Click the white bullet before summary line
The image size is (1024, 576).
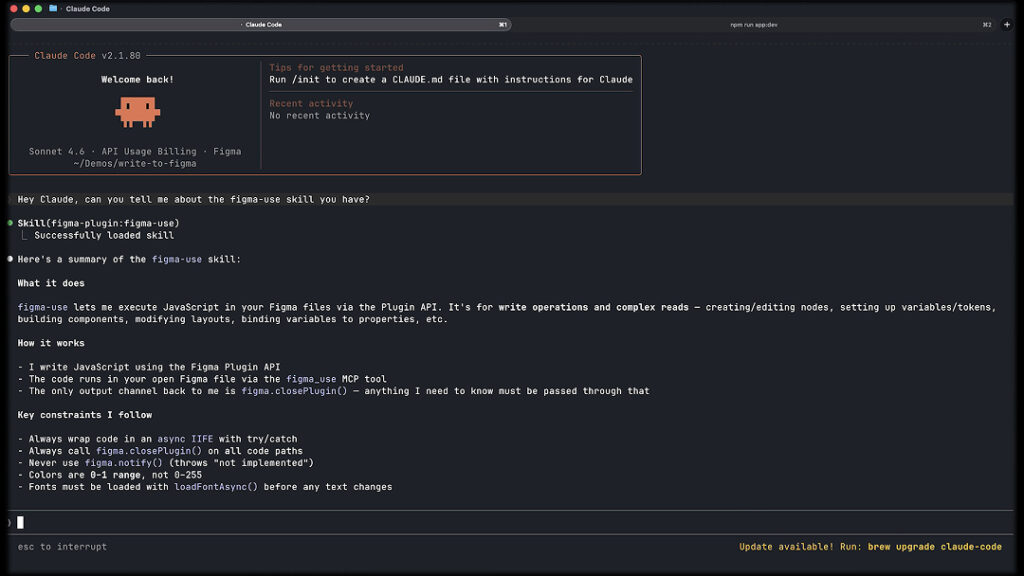[10, 259]
